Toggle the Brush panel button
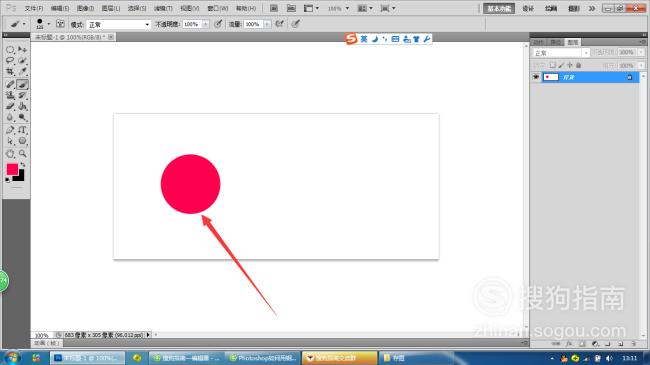 click(60, 24)
